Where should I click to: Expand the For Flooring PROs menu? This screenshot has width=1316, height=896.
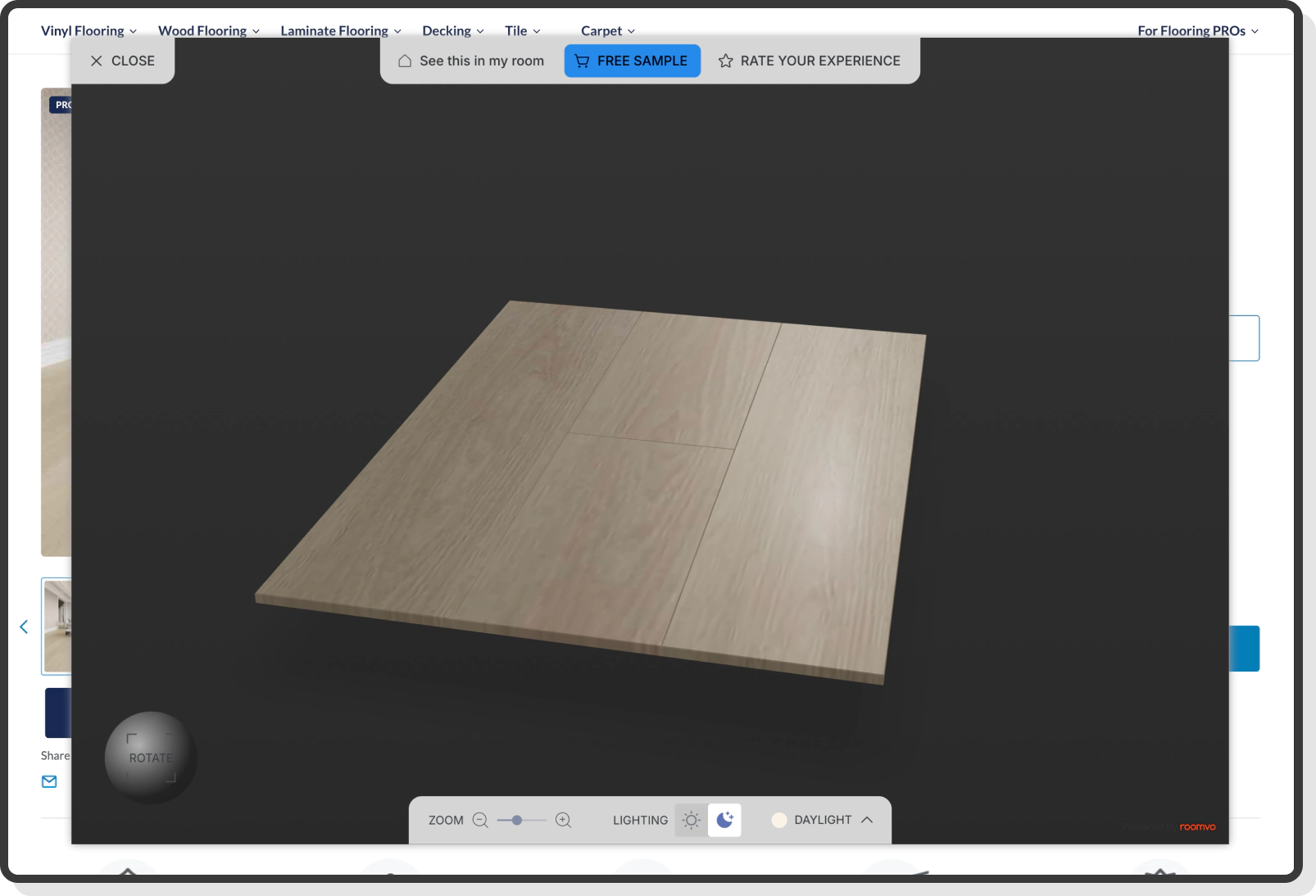(1197, 30)
